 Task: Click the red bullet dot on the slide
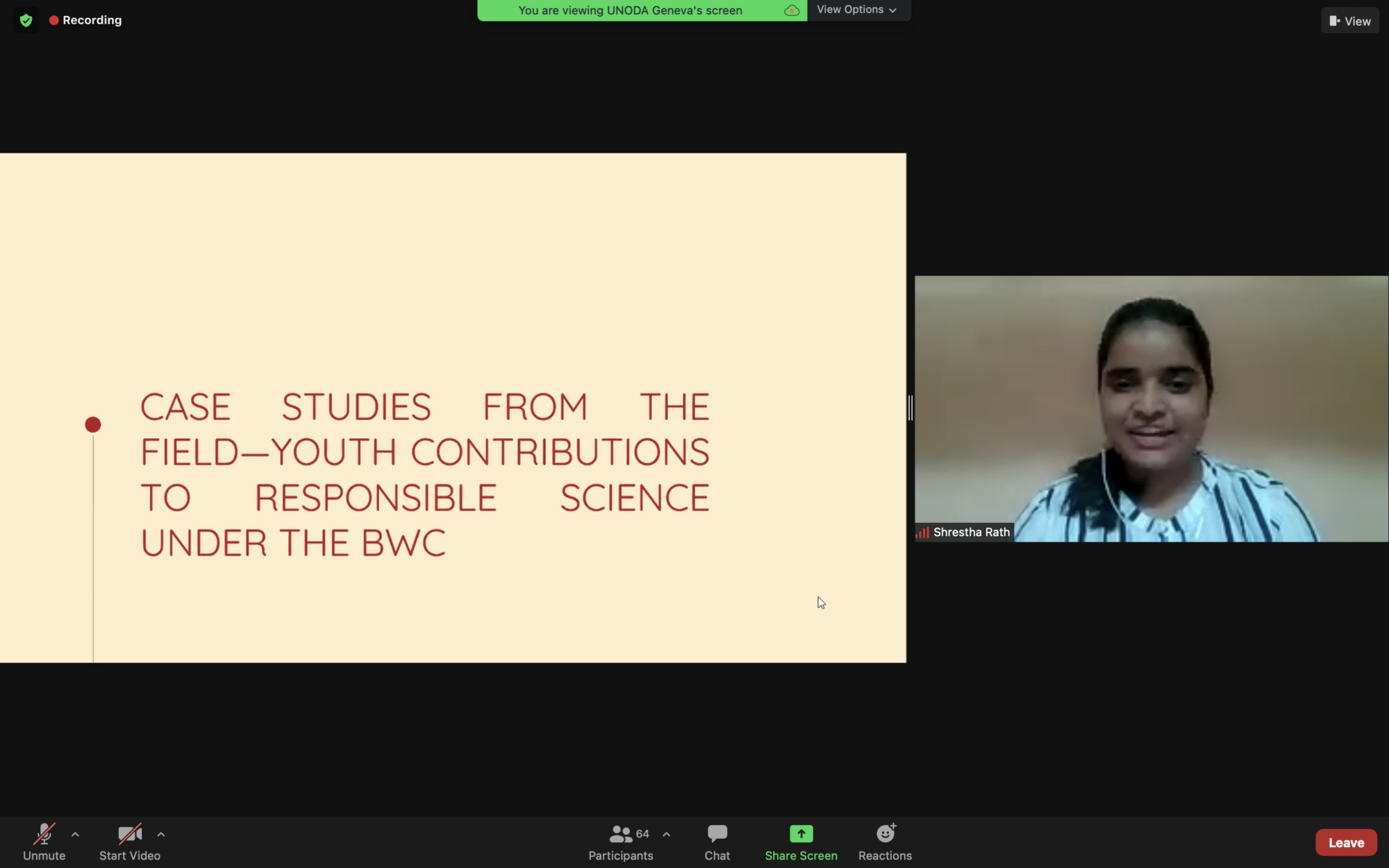coord(92,424)
